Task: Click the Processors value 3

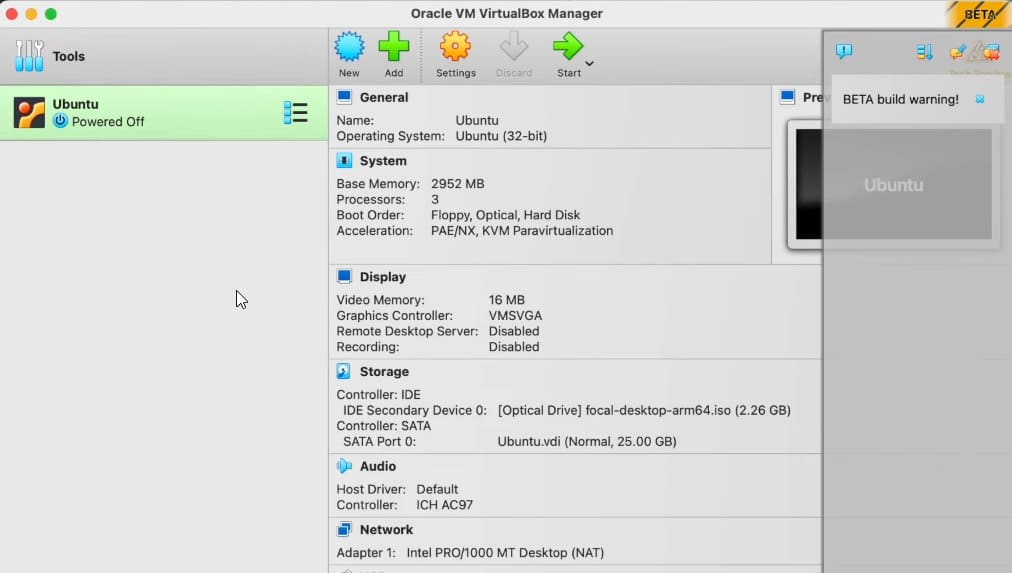Action: (435, 199)
